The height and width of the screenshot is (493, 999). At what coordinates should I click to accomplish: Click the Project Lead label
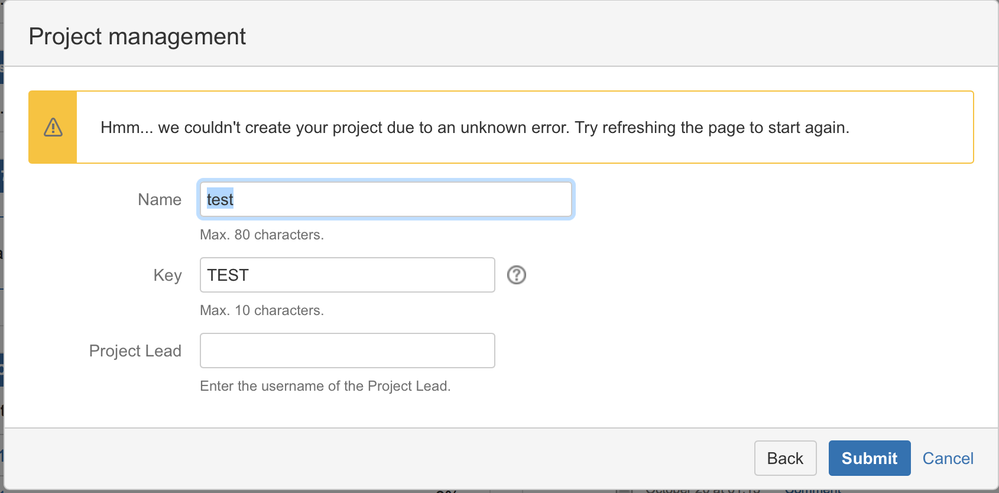click(135, 351)
